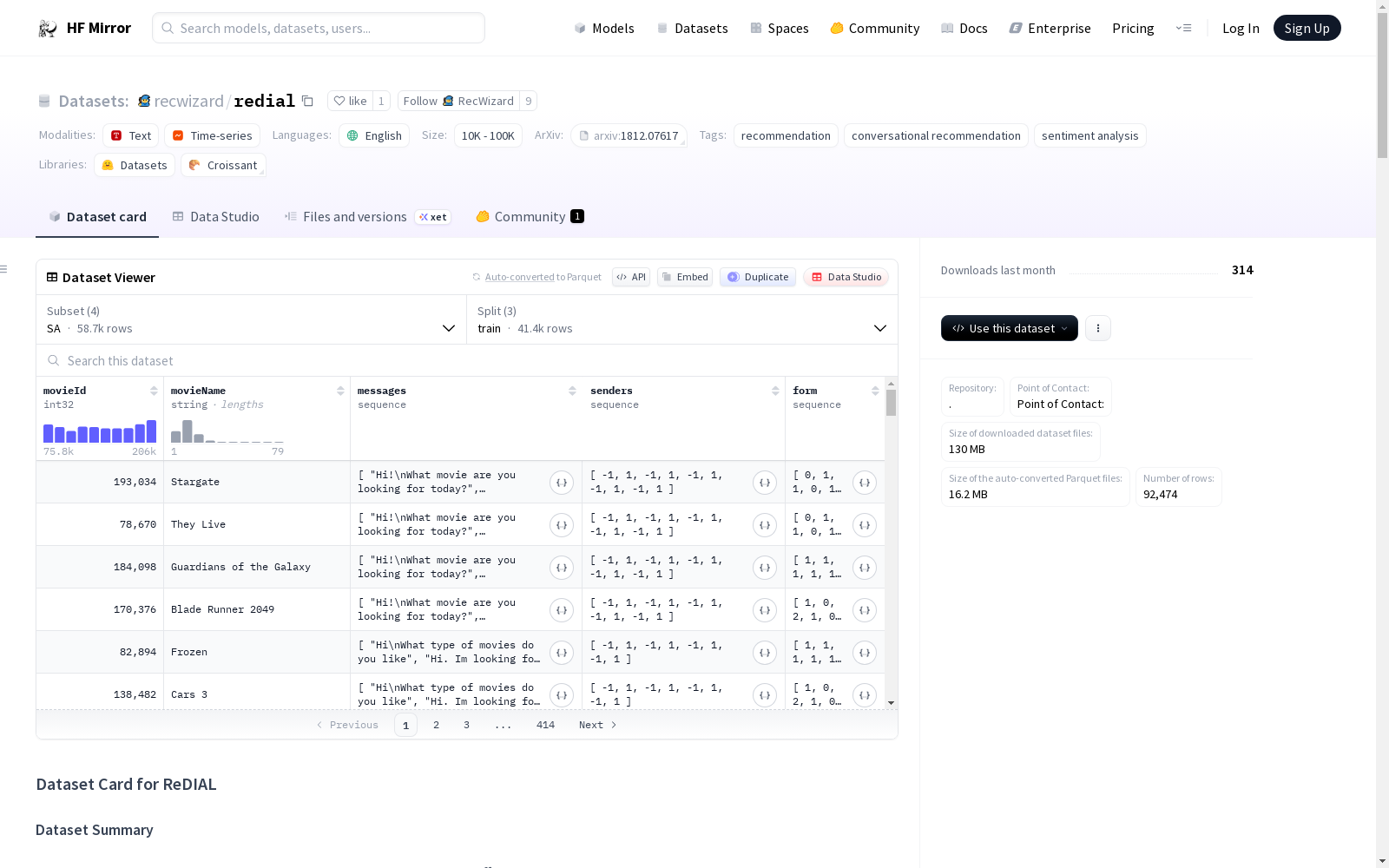This screenshot has width=1389, height=868.
Task: Jump to page 414 of the table
Action: (545, 725)
